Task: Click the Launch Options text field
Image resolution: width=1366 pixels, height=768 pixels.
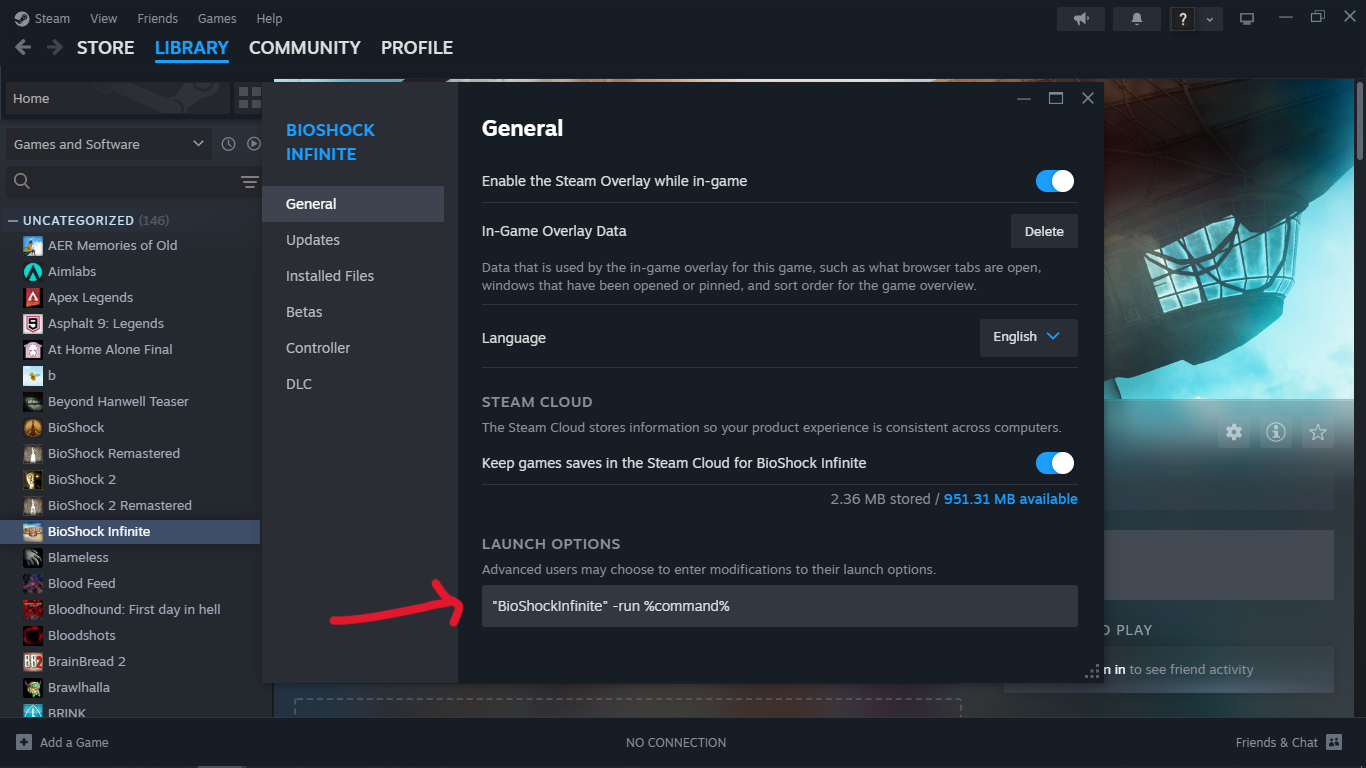Action: pos(779,606)
